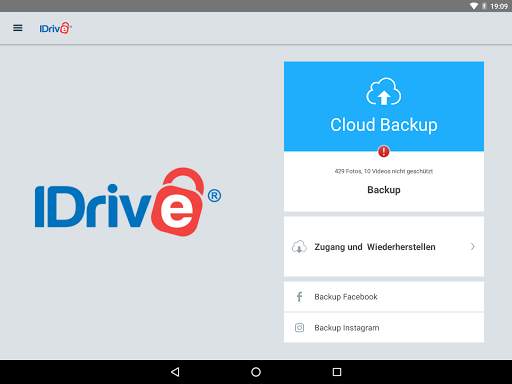Tap the Cloud Backup title
Screen dimensions: 512x384
(x=384, y=125)
